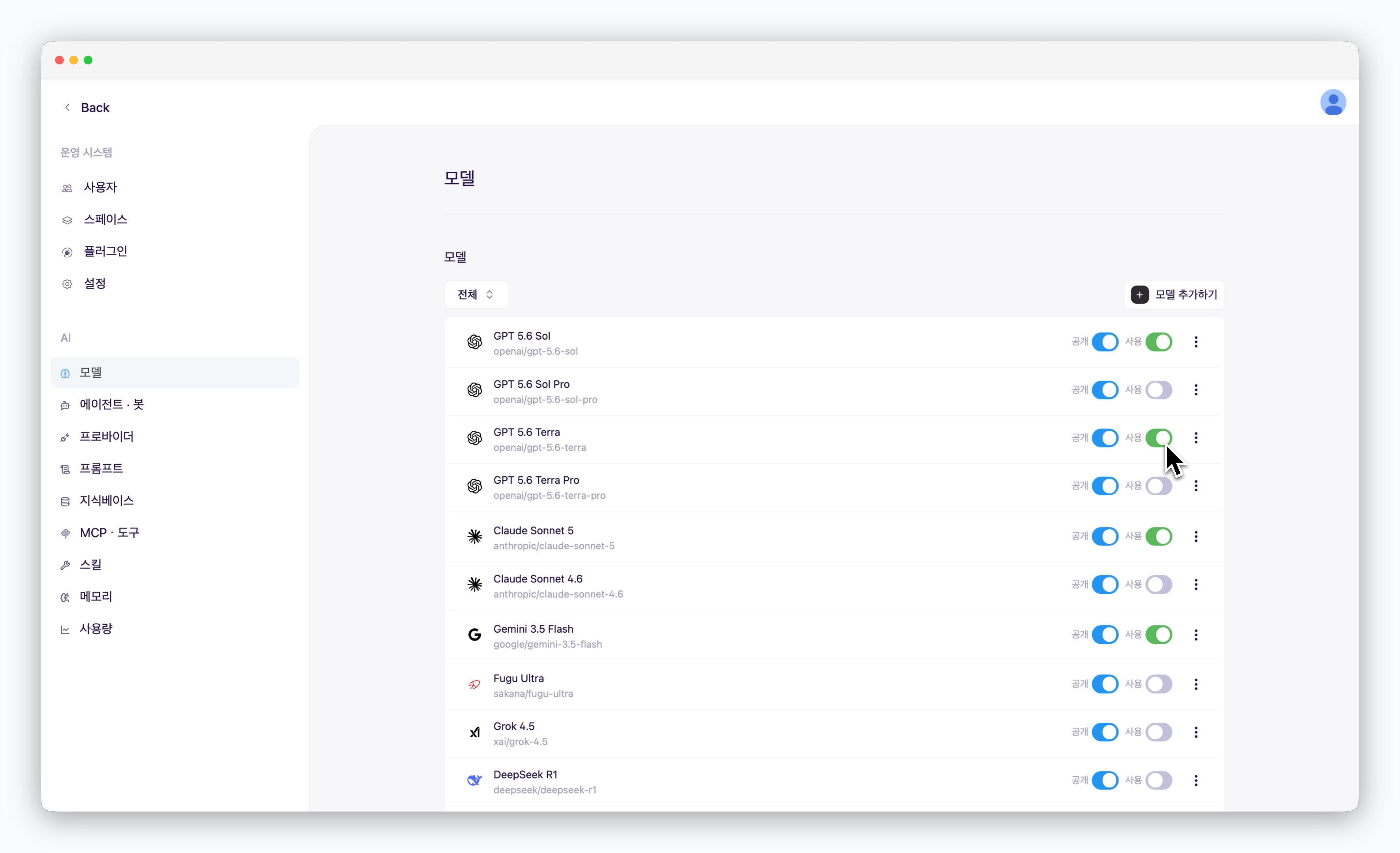Navigate to 지식베이스 in sidebar
This screenshot has height=853, width=1400.
[x=175, y=501]
